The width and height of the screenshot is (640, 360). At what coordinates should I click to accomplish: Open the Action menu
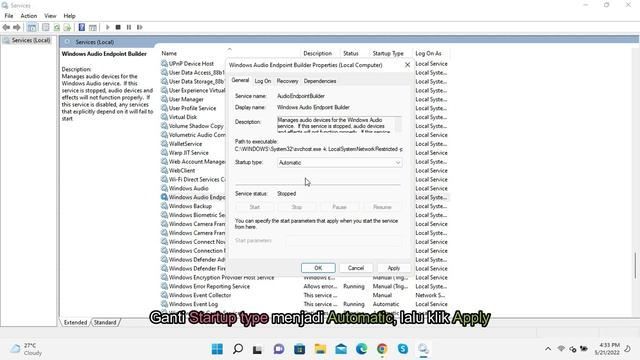click(29, 16)
